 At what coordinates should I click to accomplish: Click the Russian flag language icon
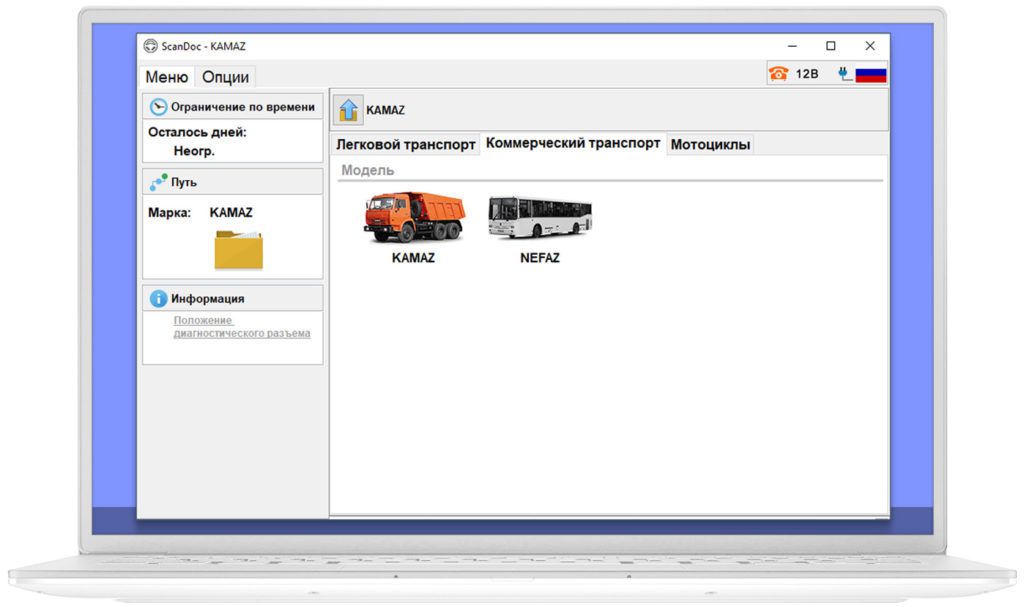[871, 74]
